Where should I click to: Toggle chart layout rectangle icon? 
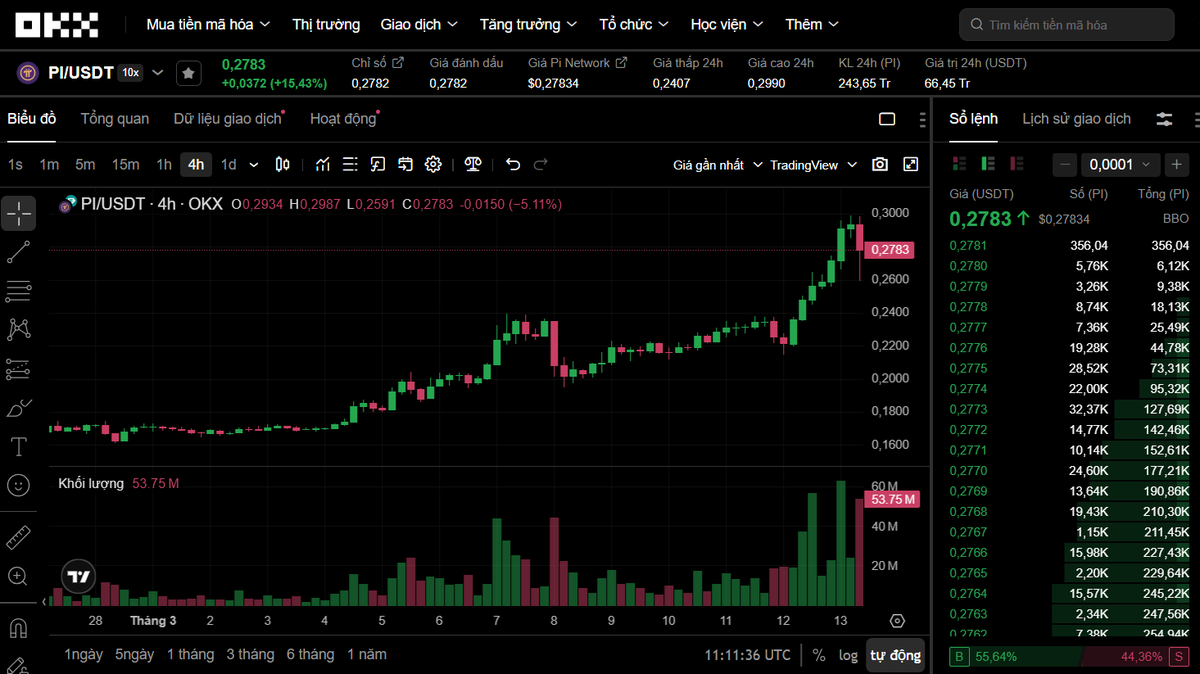(x=887, y=119)
